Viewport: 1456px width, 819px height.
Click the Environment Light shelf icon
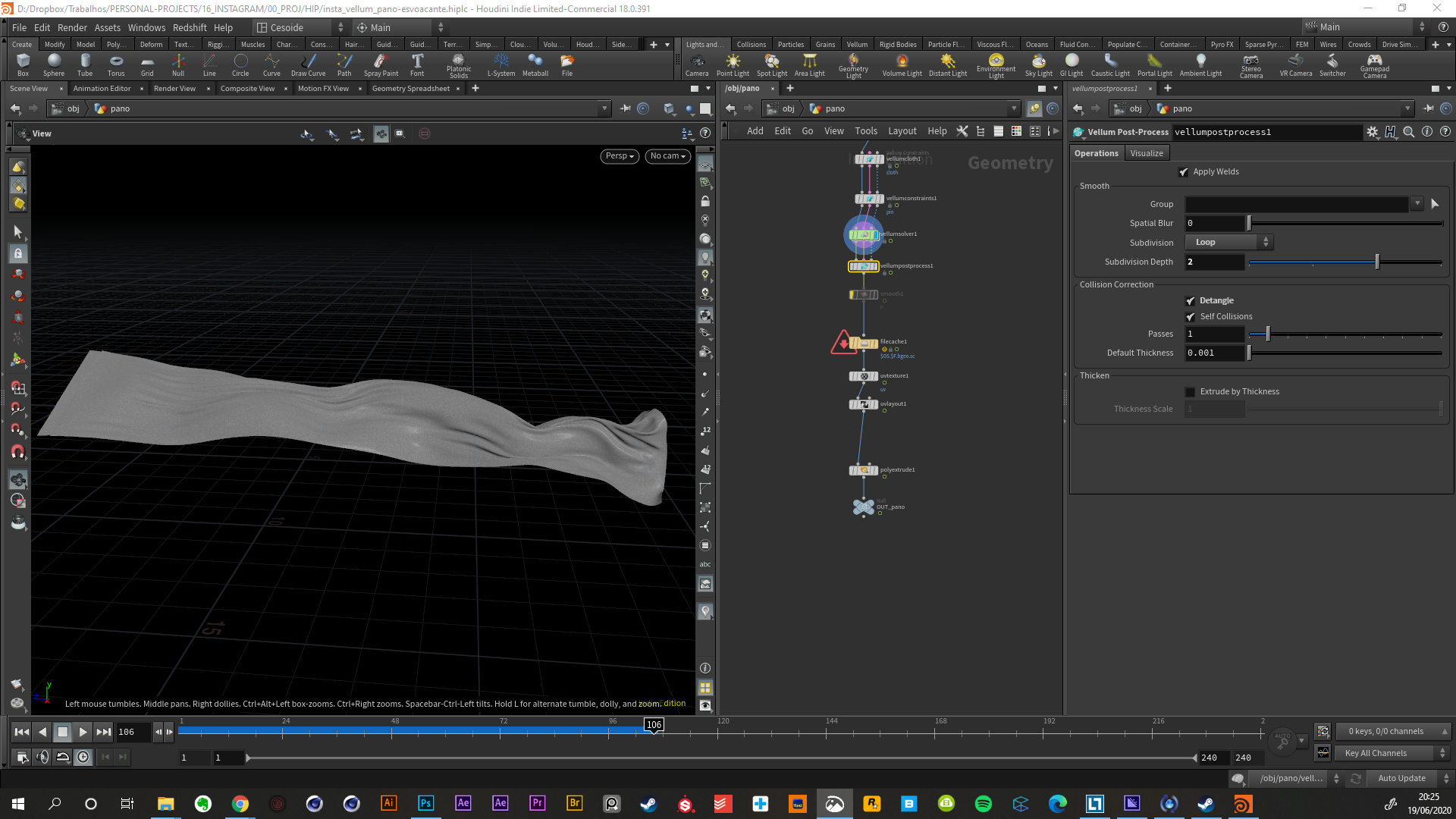click(996, 64)
